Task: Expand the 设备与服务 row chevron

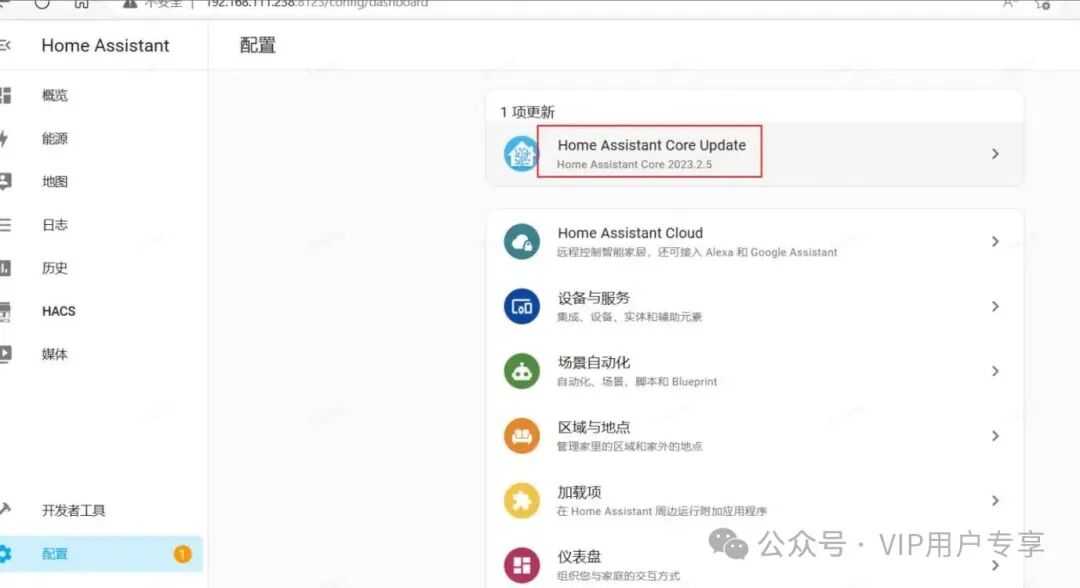Action: (x=995, y=306)
